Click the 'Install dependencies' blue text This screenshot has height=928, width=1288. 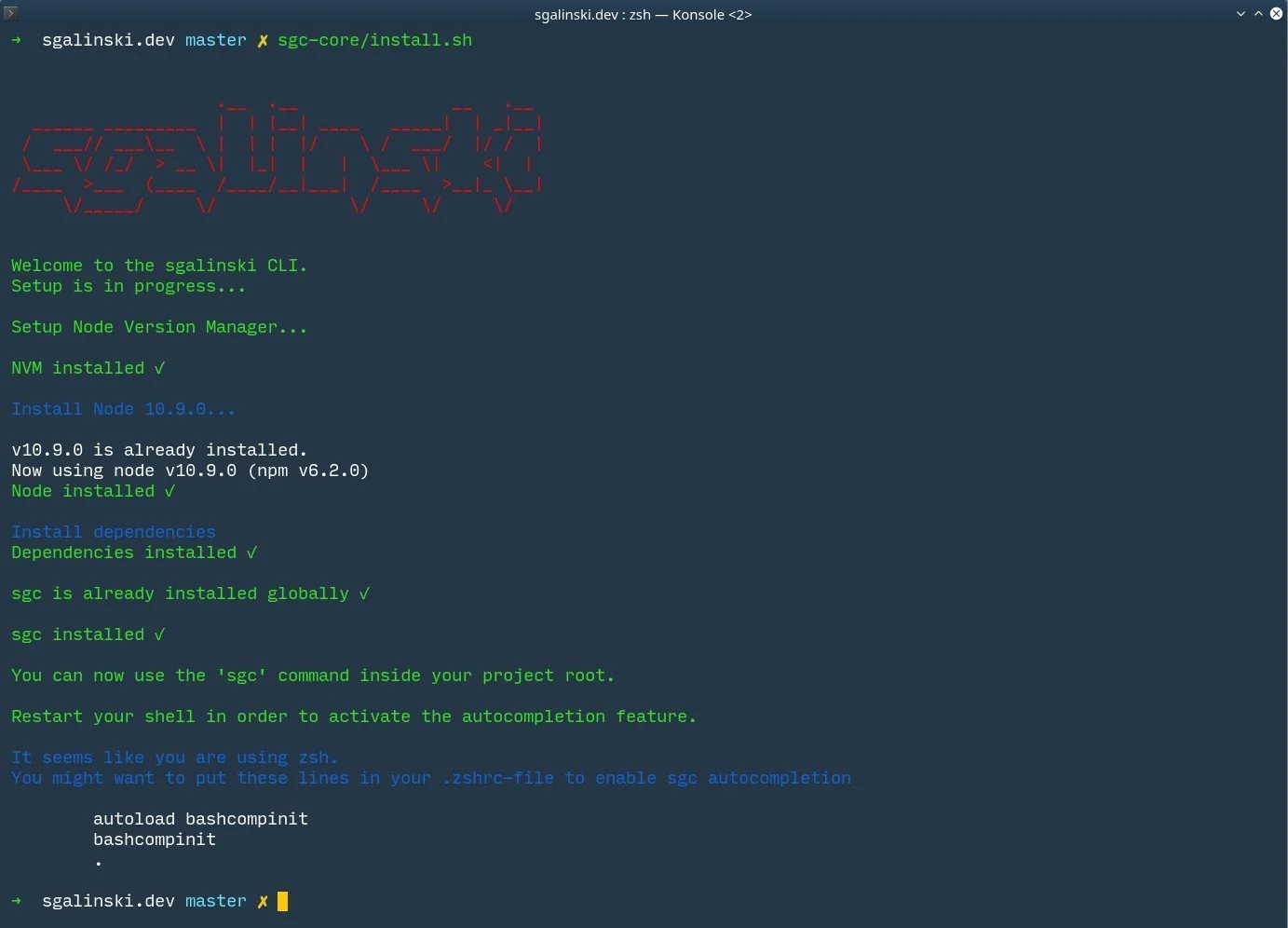coord(114,532)
